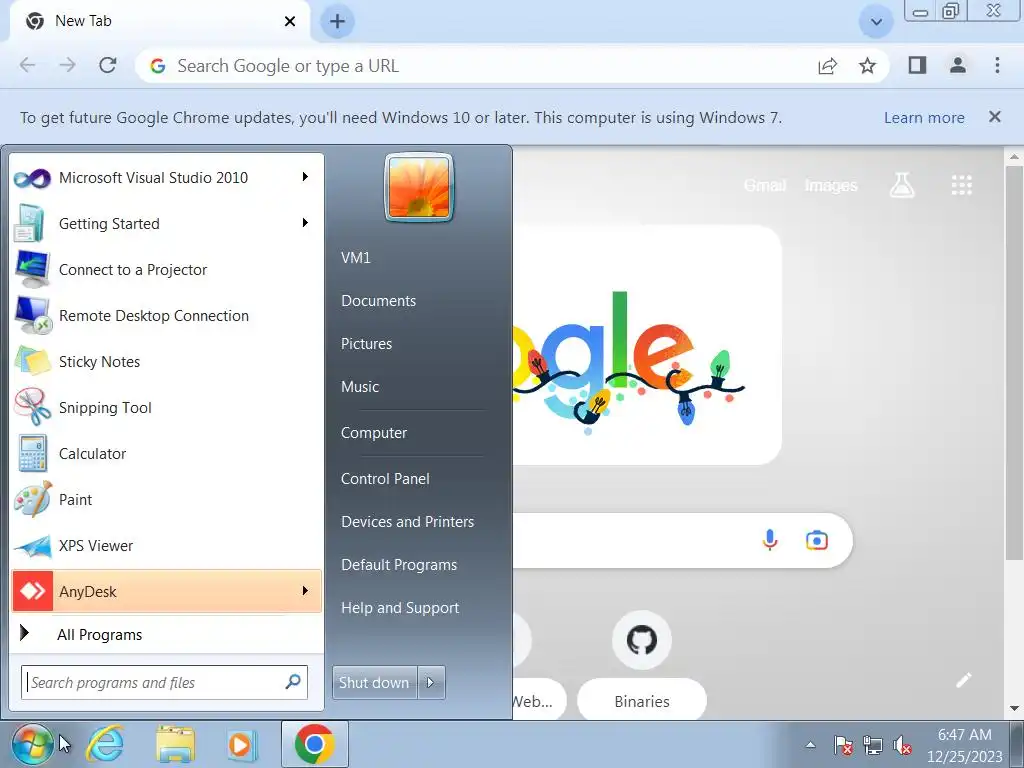This screenshot has width=1024, height=768.
Task: Launch XPS Viewer
Action: tap(167, 546)
